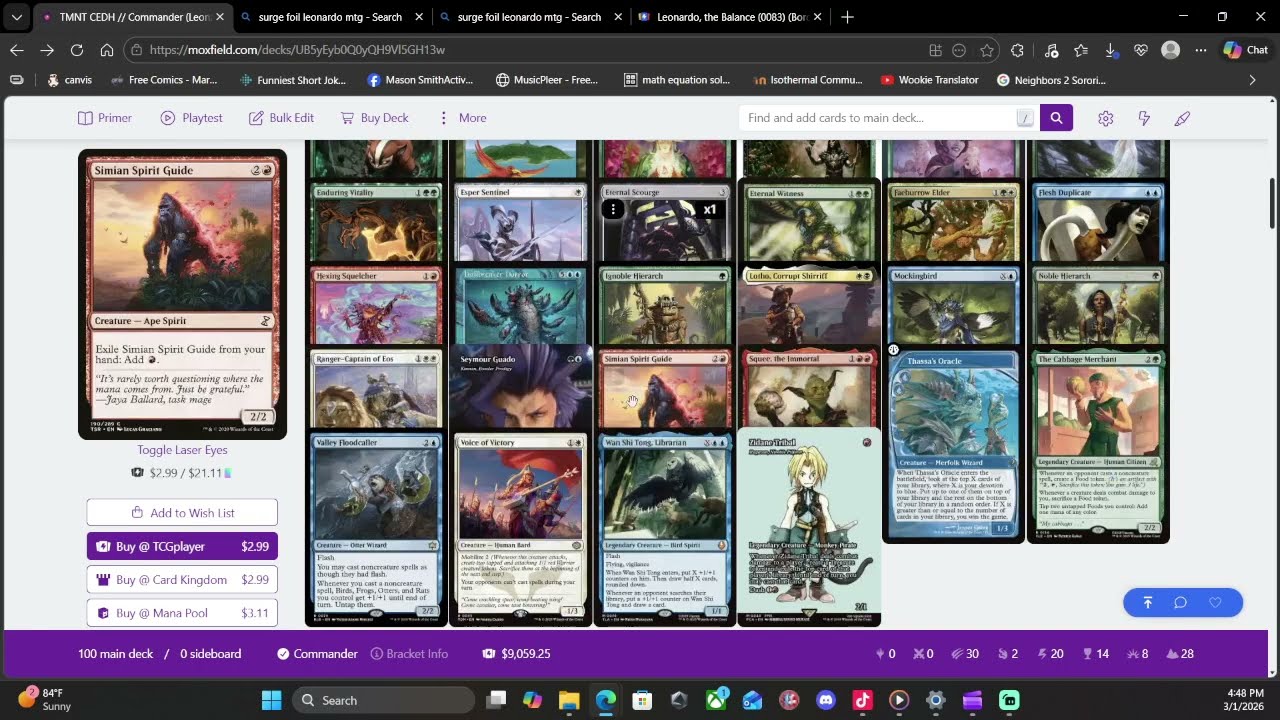Switch to first surge foil leonardo search tab
The width and height of the screenshot is (1280, 720).
(x=331, y=17)
